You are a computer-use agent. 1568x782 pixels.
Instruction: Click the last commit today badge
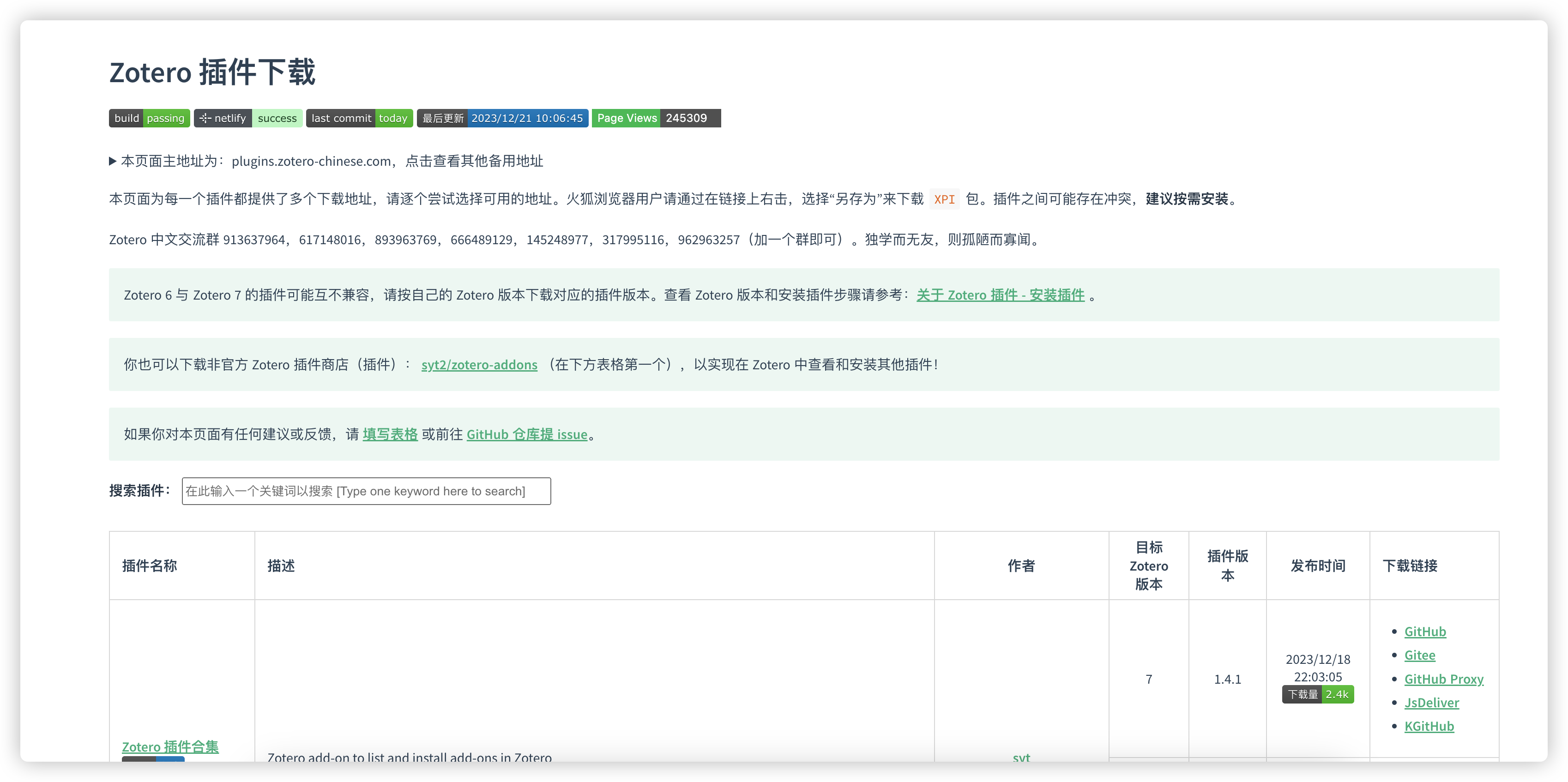click(359, 118)
